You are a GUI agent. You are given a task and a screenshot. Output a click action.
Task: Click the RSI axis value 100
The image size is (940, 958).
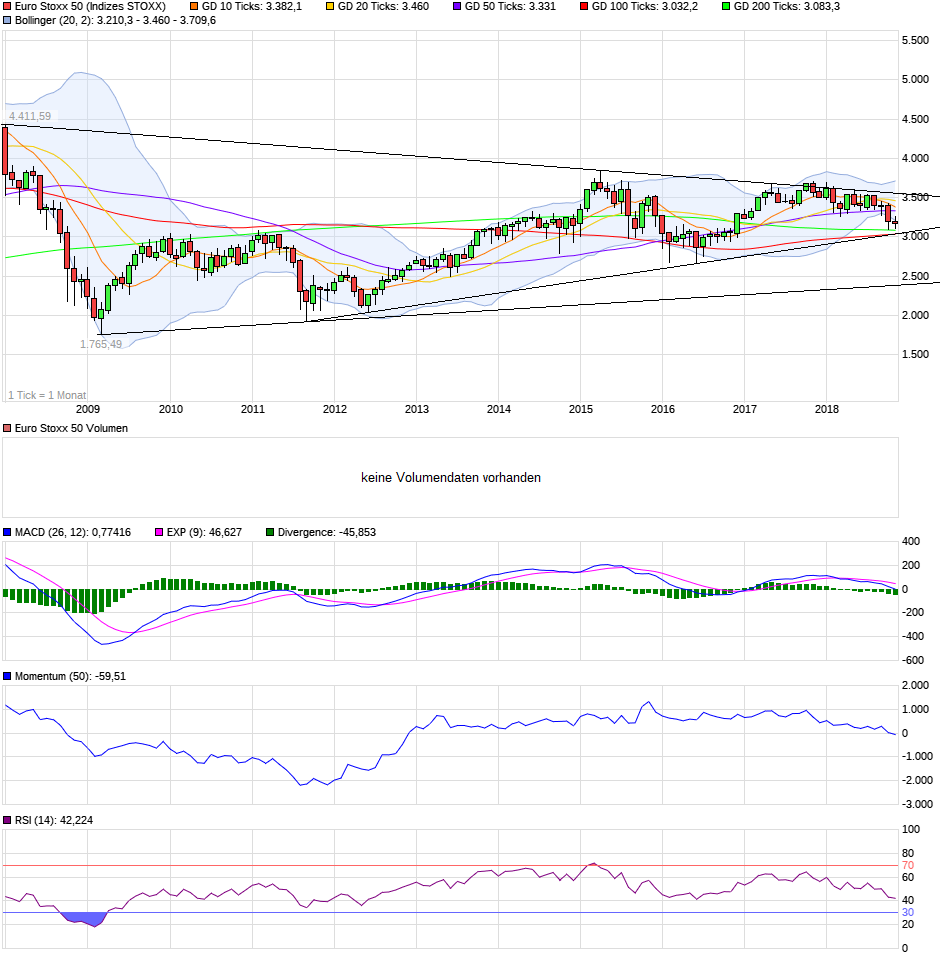910,830
